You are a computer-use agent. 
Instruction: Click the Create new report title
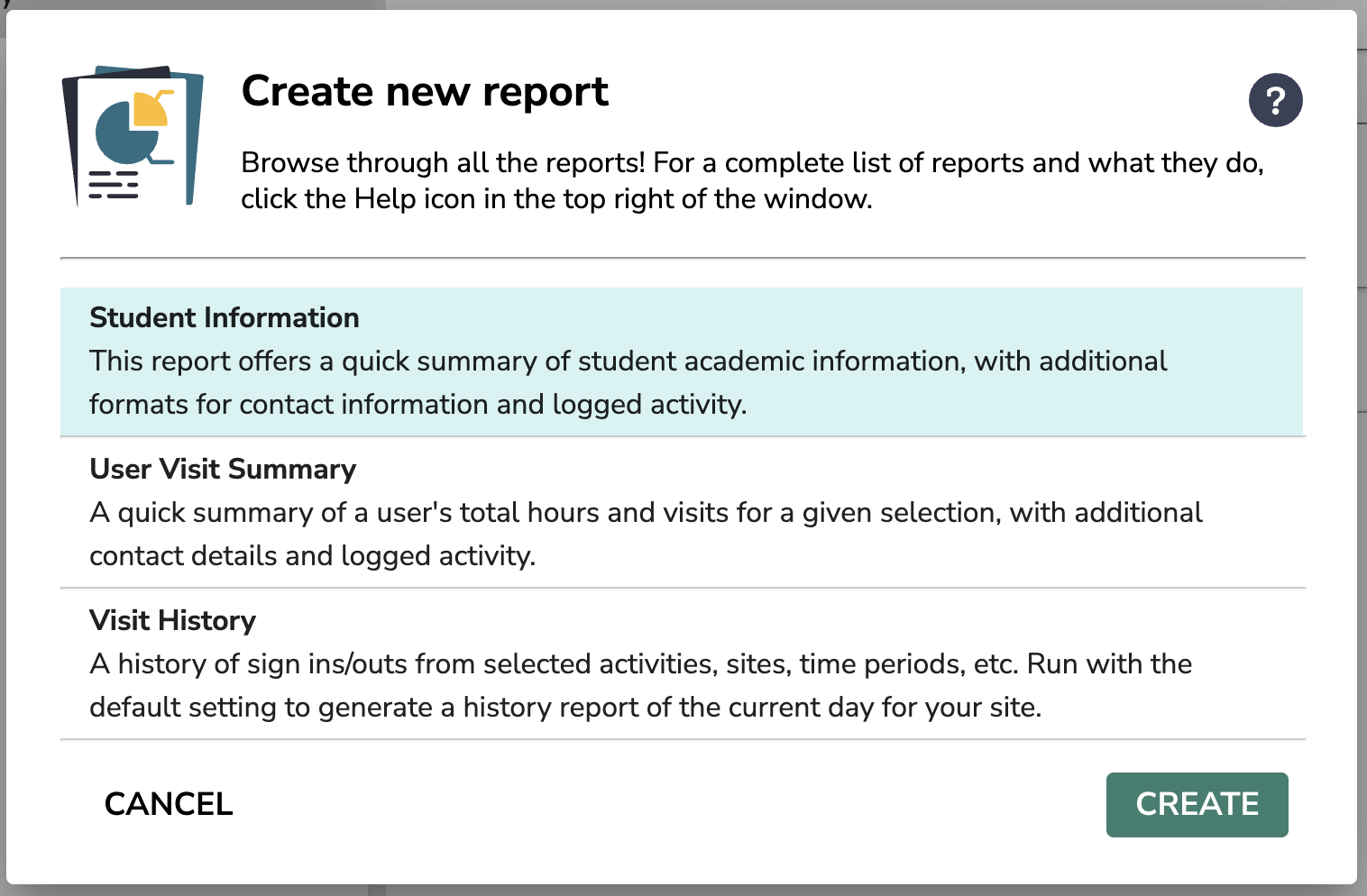[x=424, y=90]
